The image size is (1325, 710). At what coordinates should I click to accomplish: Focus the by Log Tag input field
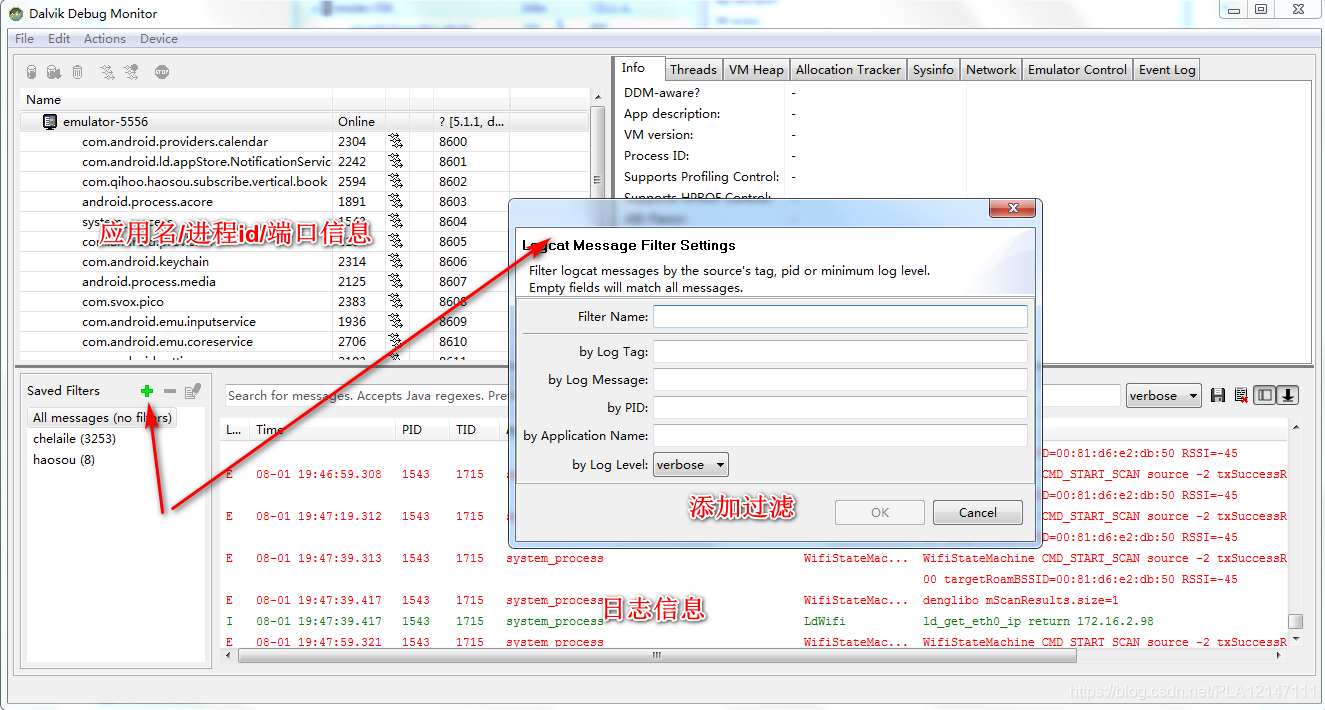pos(840,352)
